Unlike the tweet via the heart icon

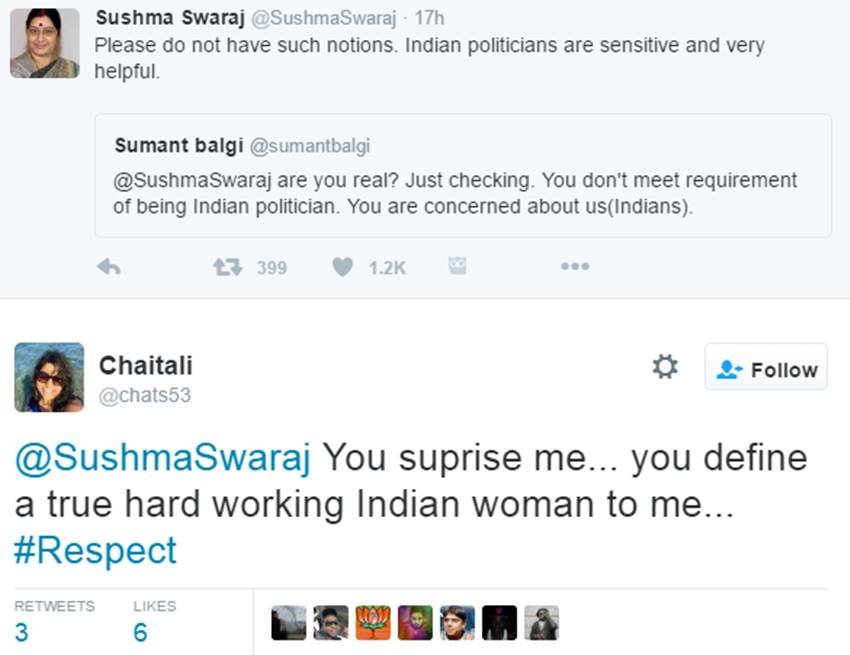(342, 266)
